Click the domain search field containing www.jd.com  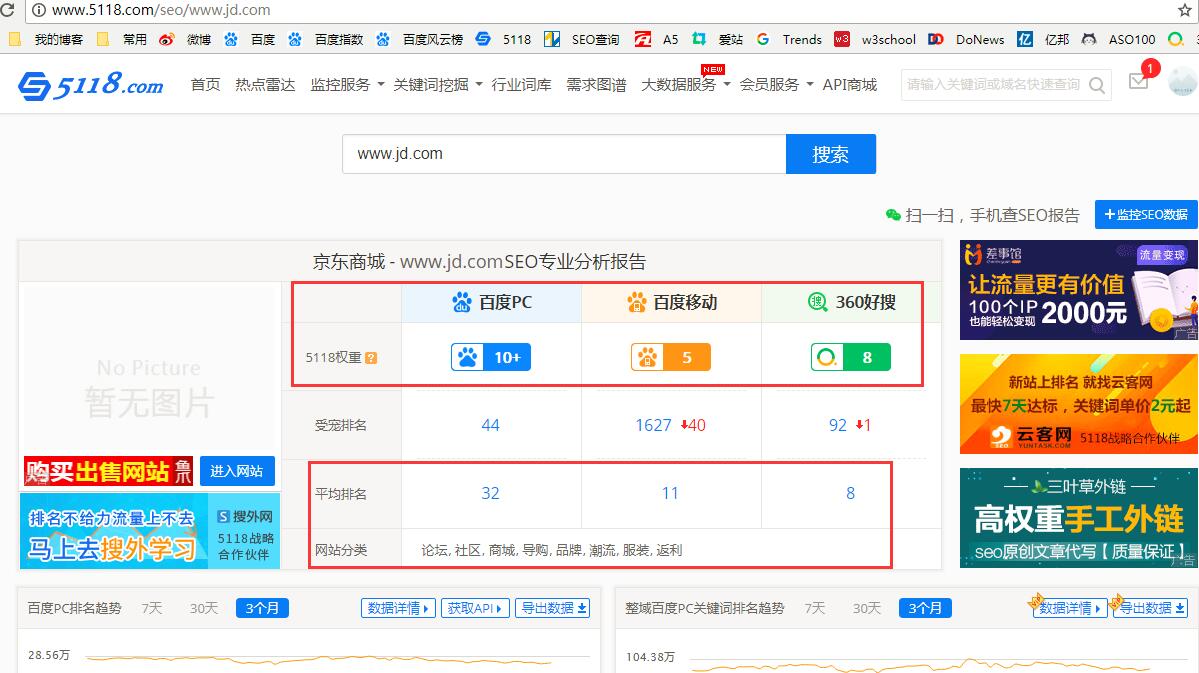564,154
